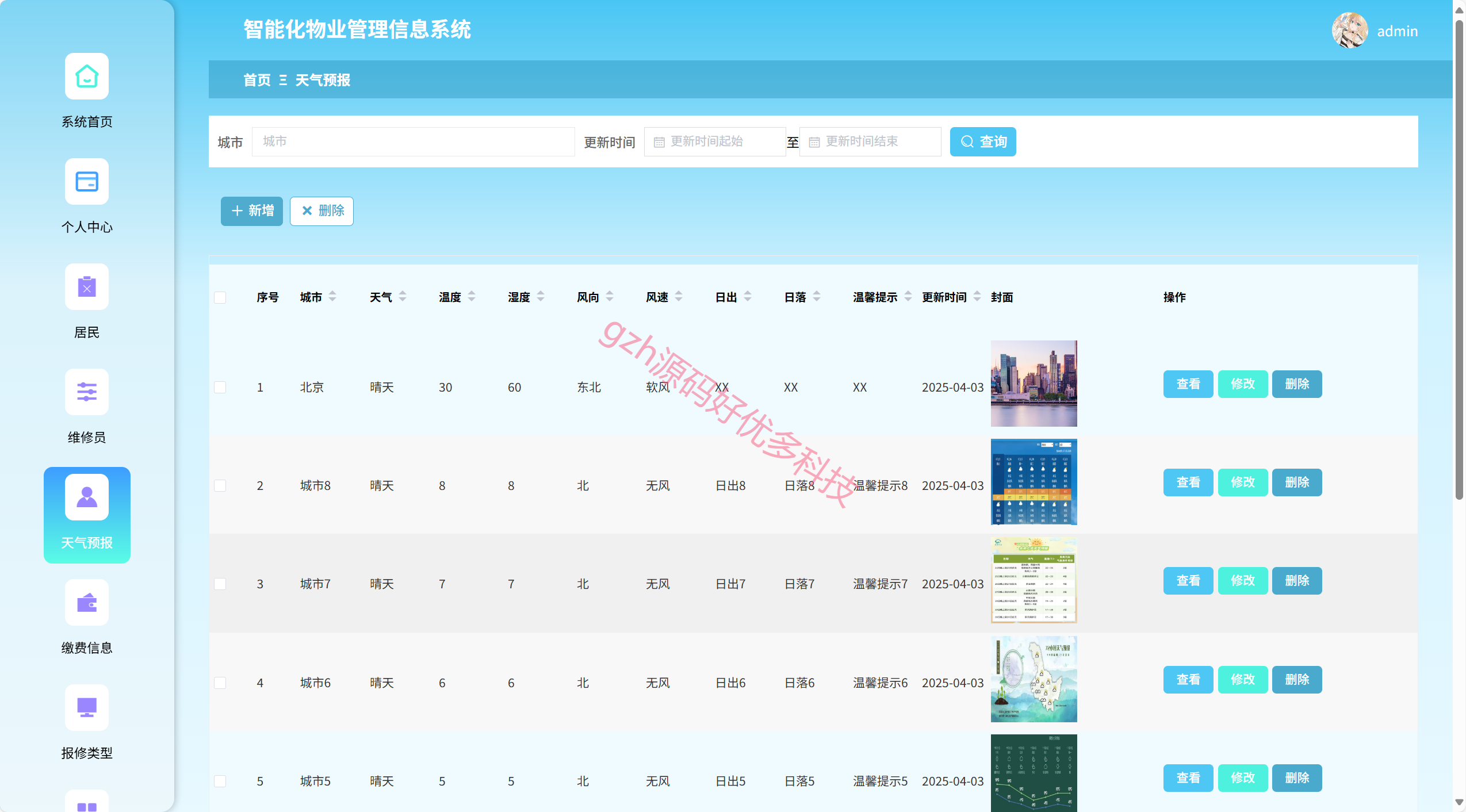Sort by 城市 column arrows
1466x812 pixels.
point(332,297)
